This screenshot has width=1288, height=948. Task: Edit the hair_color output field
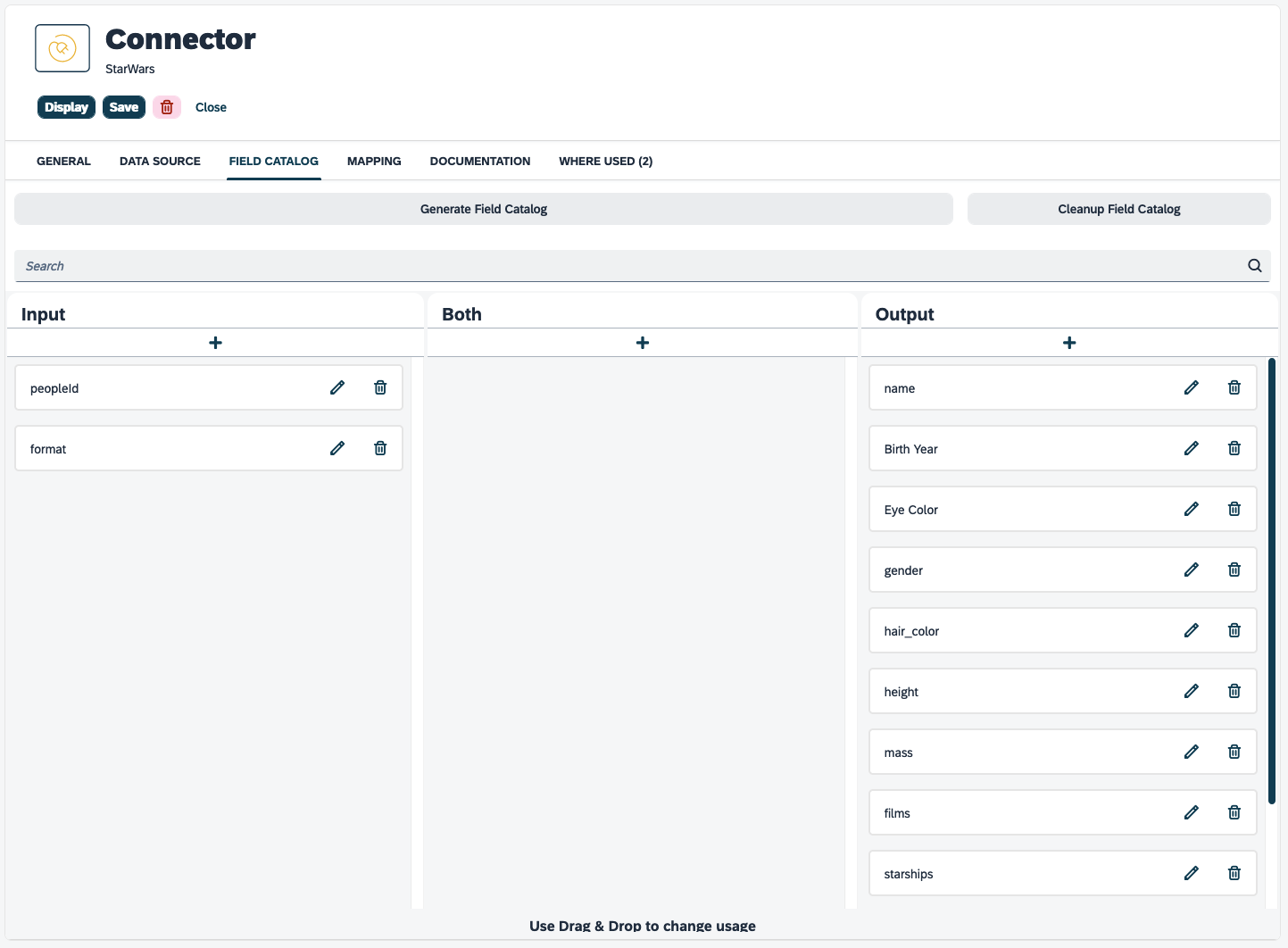(x=1192, y=630)
